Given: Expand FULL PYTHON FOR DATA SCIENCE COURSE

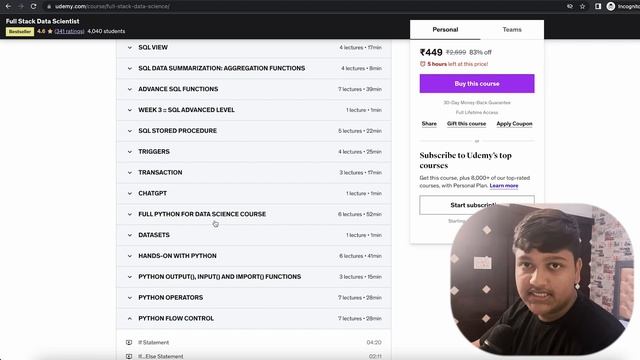Looking at the screenshot, I should coord(253,214).
